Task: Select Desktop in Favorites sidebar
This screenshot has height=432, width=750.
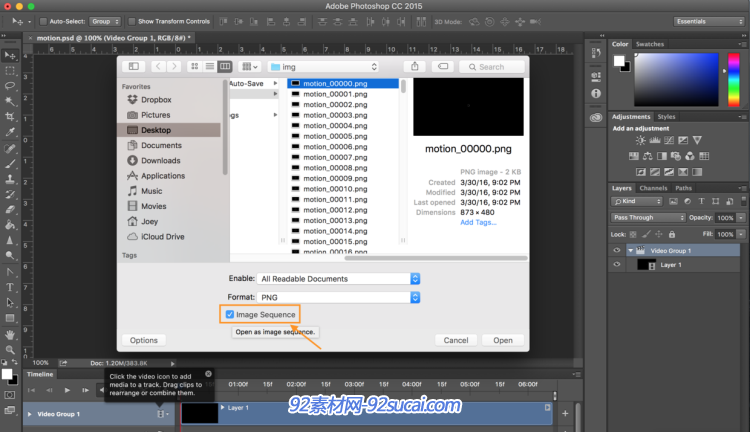Action: point(169,130)
